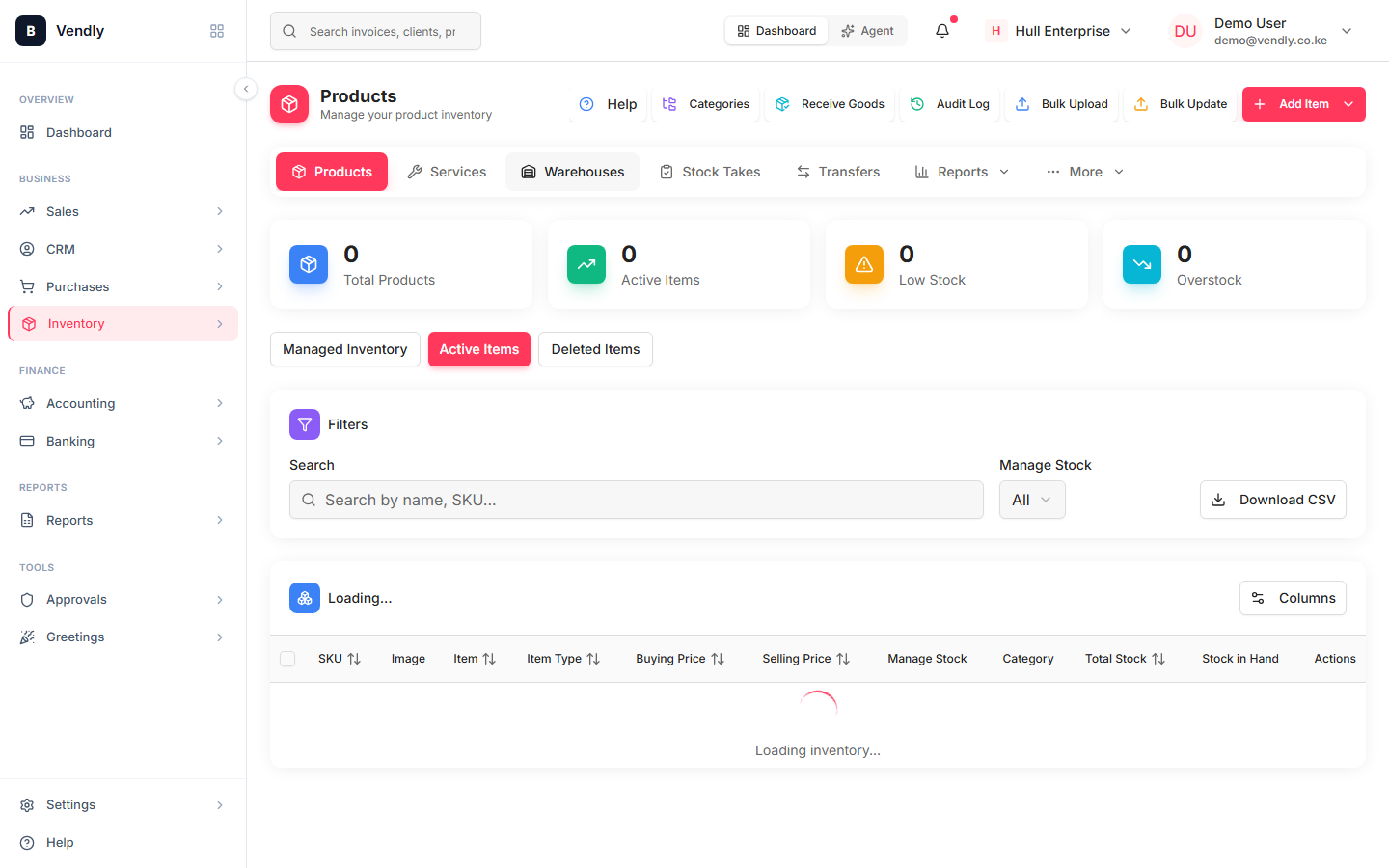Open the Manage Stock All dropdown
This screenshot has height=868, width=1389.
[1032, 500]
